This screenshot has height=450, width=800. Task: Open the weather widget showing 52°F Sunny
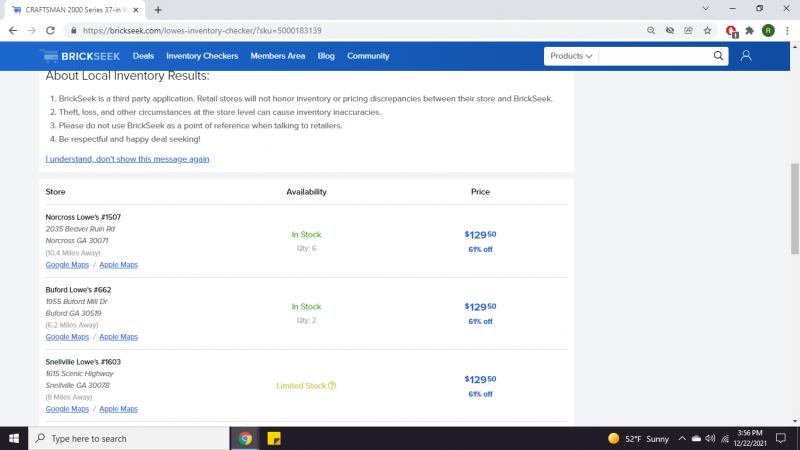[x=638, y=439]
